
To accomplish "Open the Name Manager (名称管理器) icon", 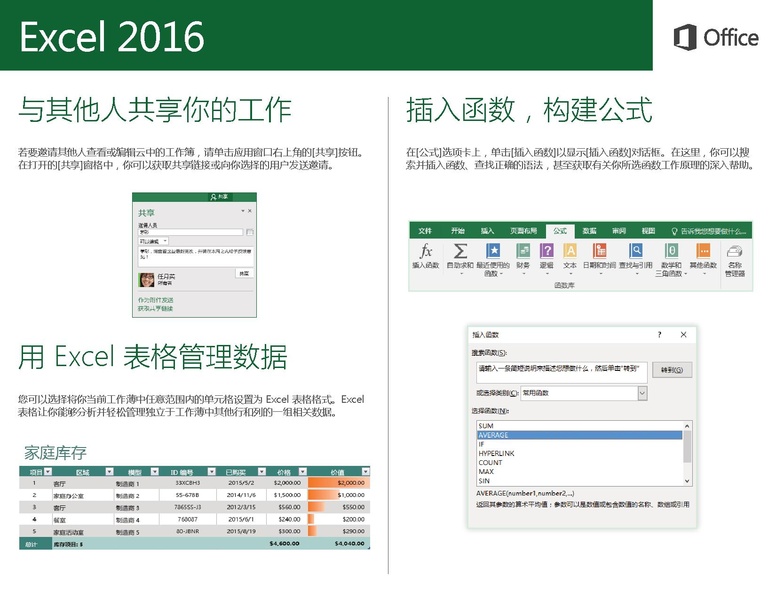I will coord(735,251).
